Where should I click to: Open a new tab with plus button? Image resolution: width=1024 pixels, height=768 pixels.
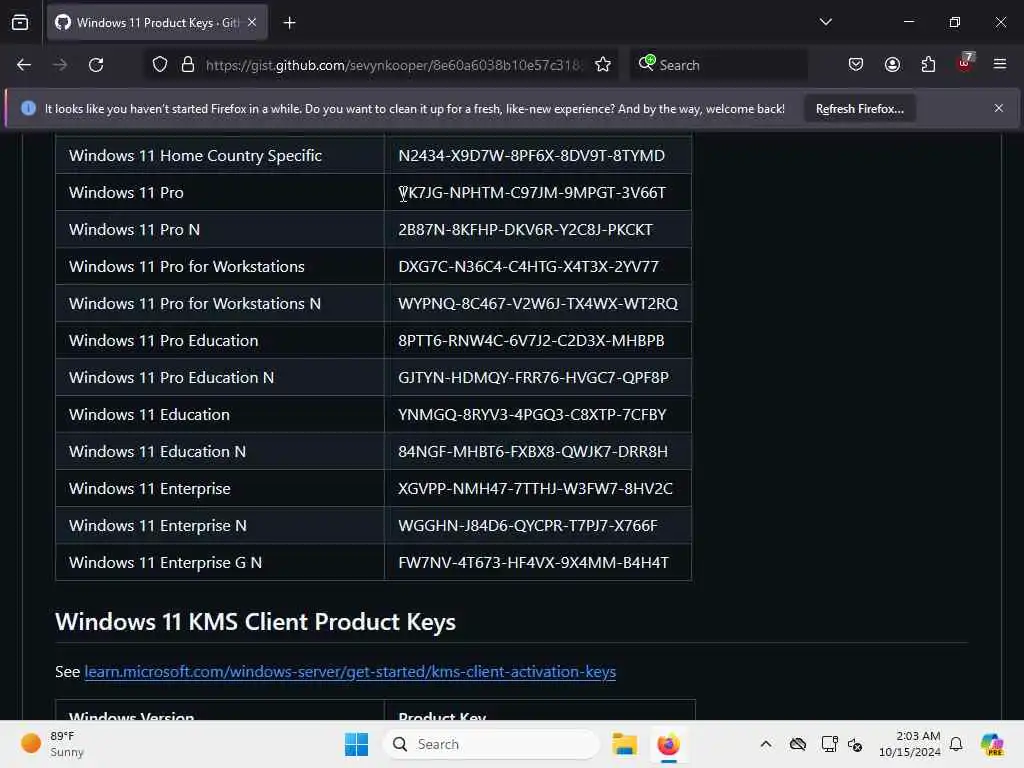click(x=289, y=23)
